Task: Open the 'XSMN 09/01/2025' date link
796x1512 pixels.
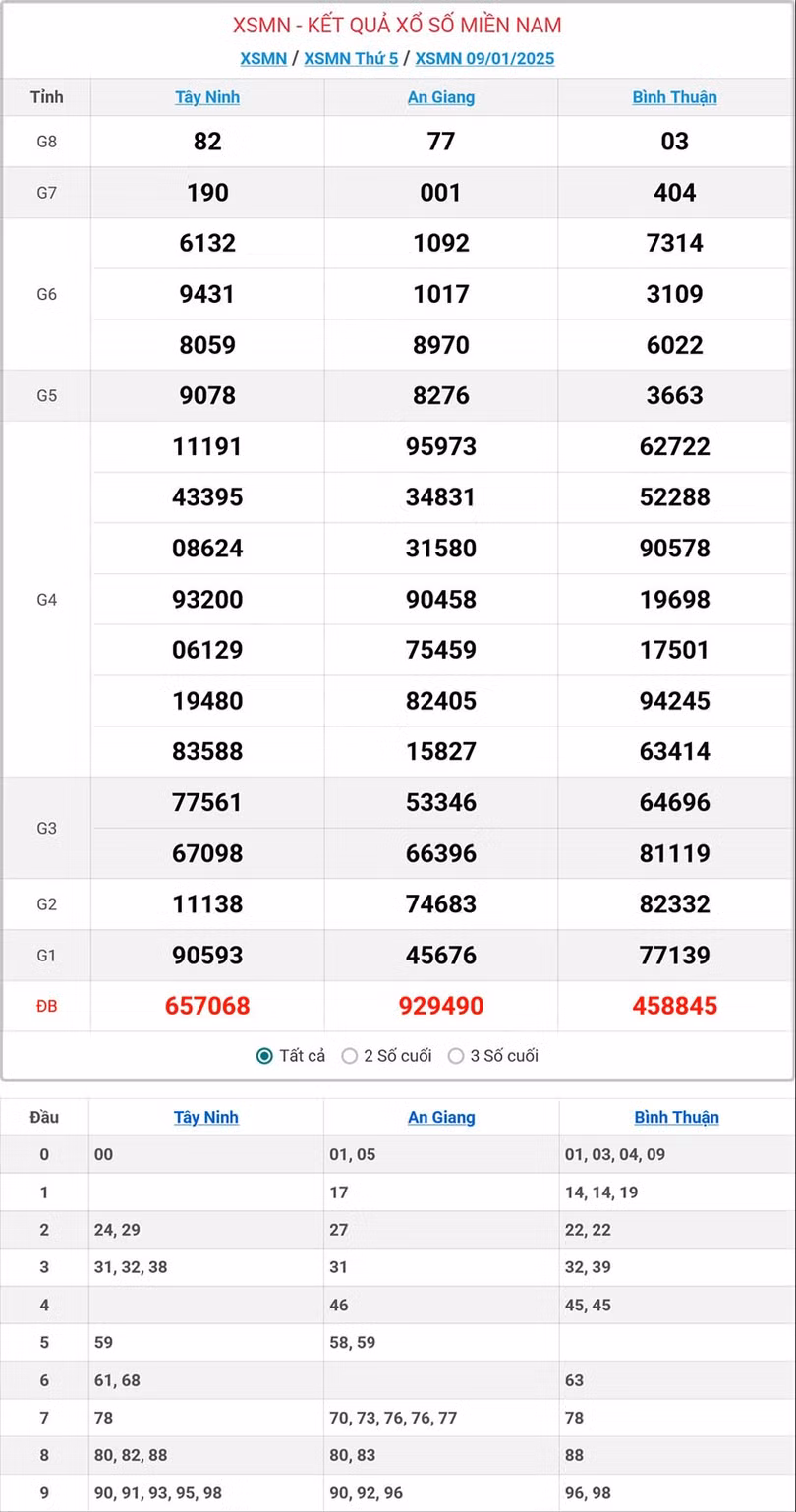Action: point(484,58)
